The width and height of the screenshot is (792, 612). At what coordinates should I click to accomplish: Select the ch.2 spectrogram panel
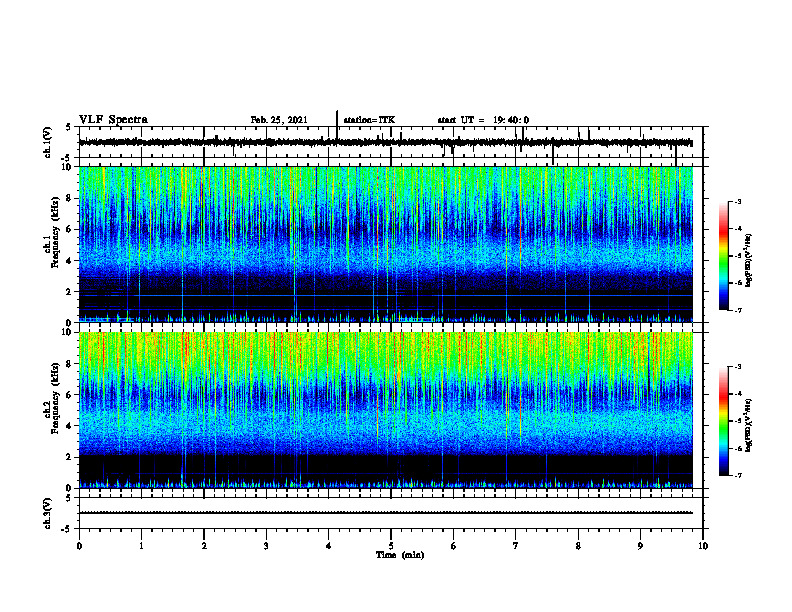(386, 410)
